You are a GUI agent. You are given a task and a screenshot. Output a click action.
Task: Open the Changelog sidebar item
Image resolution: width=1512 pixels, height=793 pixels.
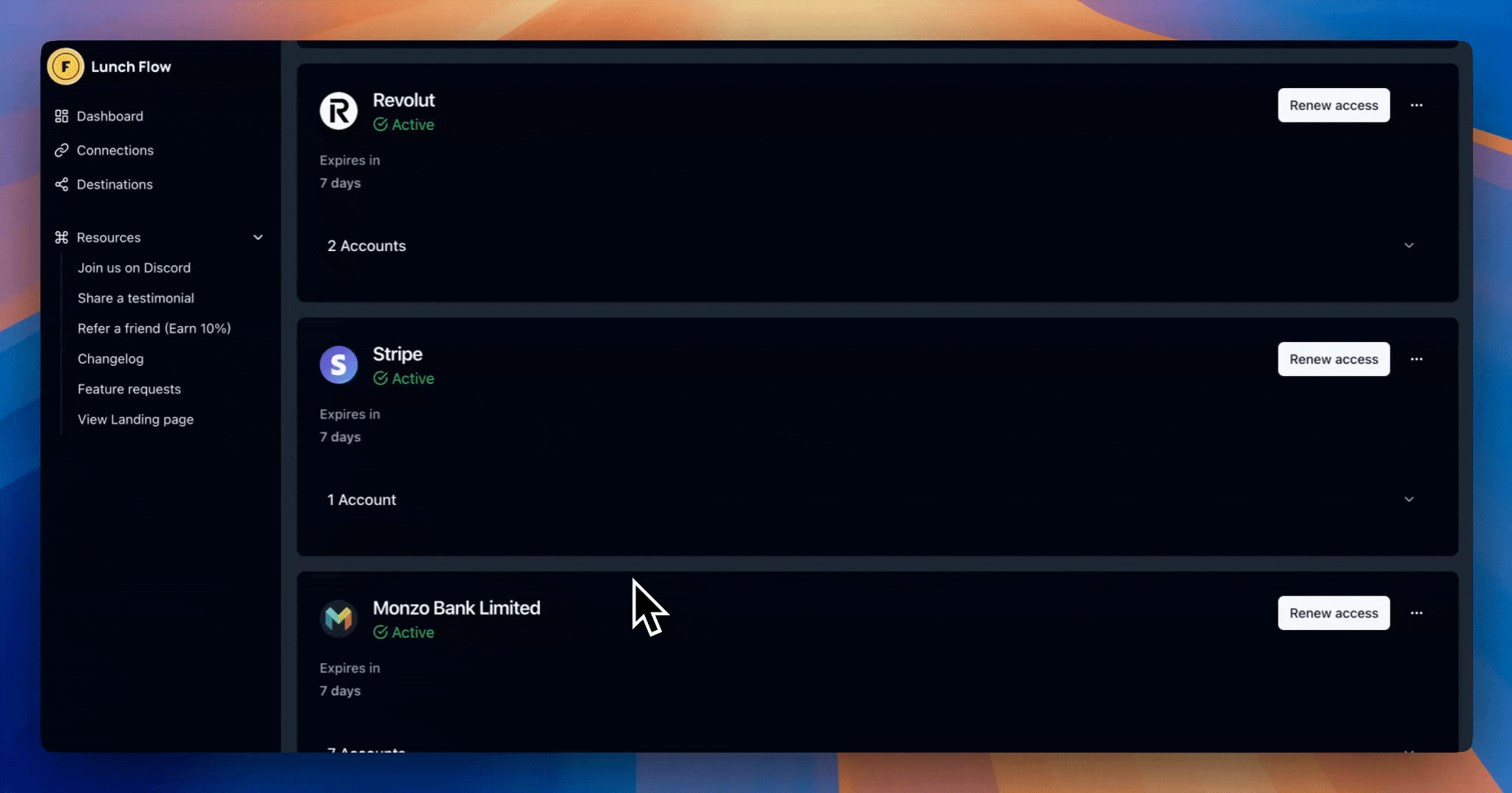click(x=111, y=359)
